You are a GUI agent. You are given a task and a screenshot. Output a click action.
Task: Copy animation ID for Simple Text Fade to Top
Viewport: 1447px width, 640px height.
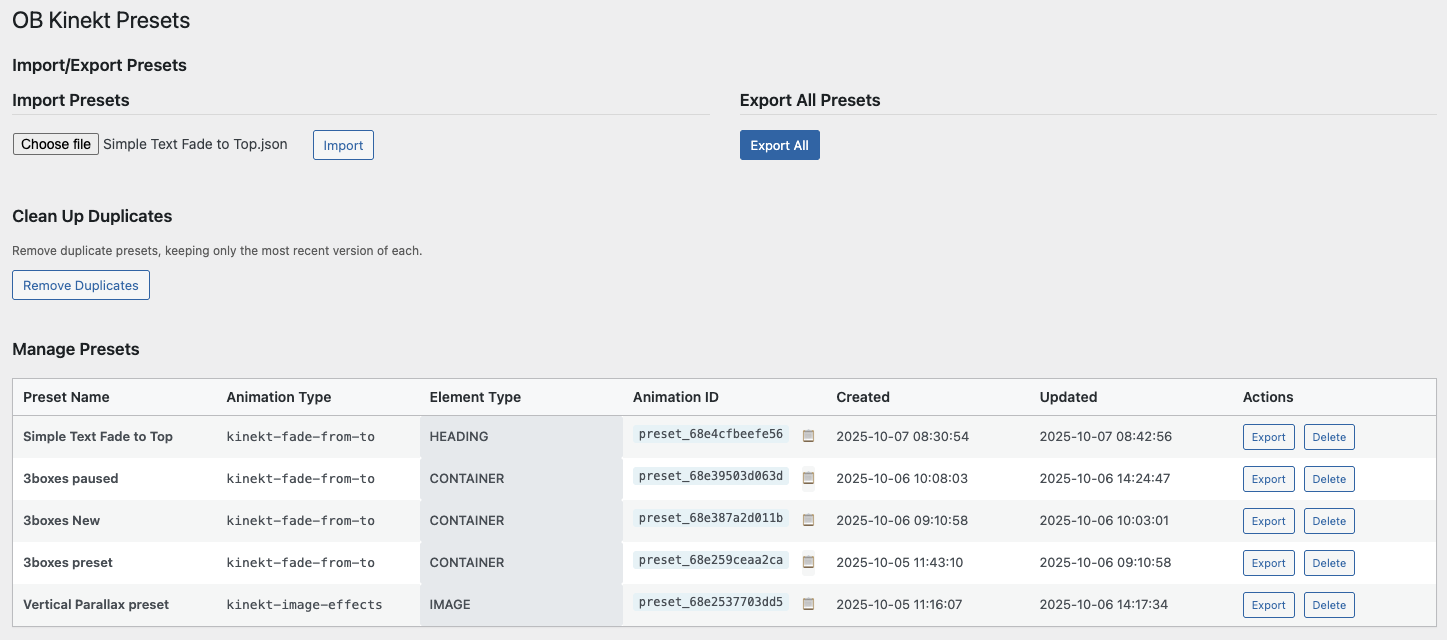[x=808, y=436]
